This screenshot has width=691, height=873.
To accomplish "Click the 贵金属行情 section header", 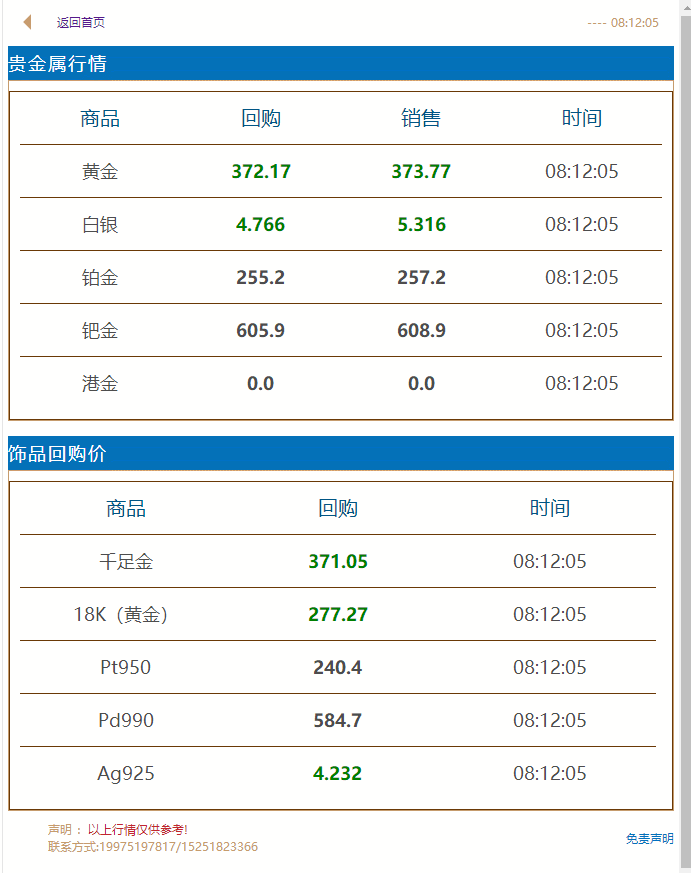I will 58,64.
